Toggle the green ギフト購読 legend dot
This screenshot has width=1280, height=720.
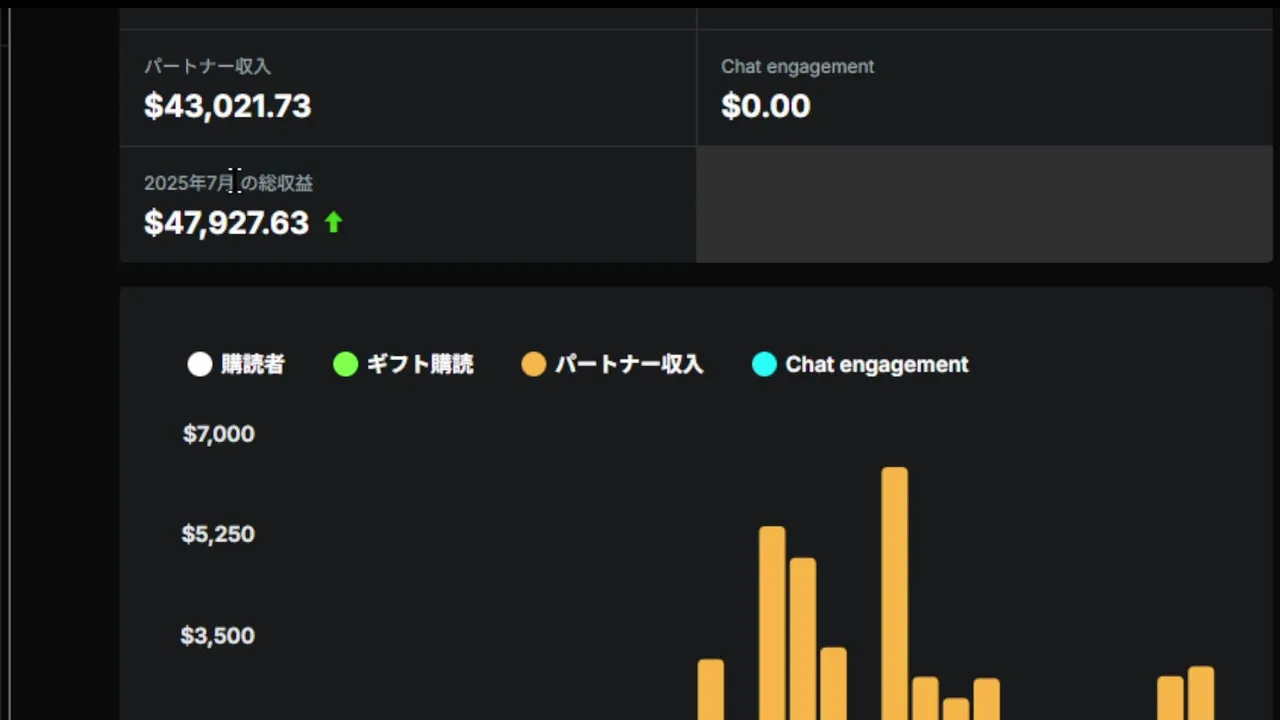tap(345, 365)
